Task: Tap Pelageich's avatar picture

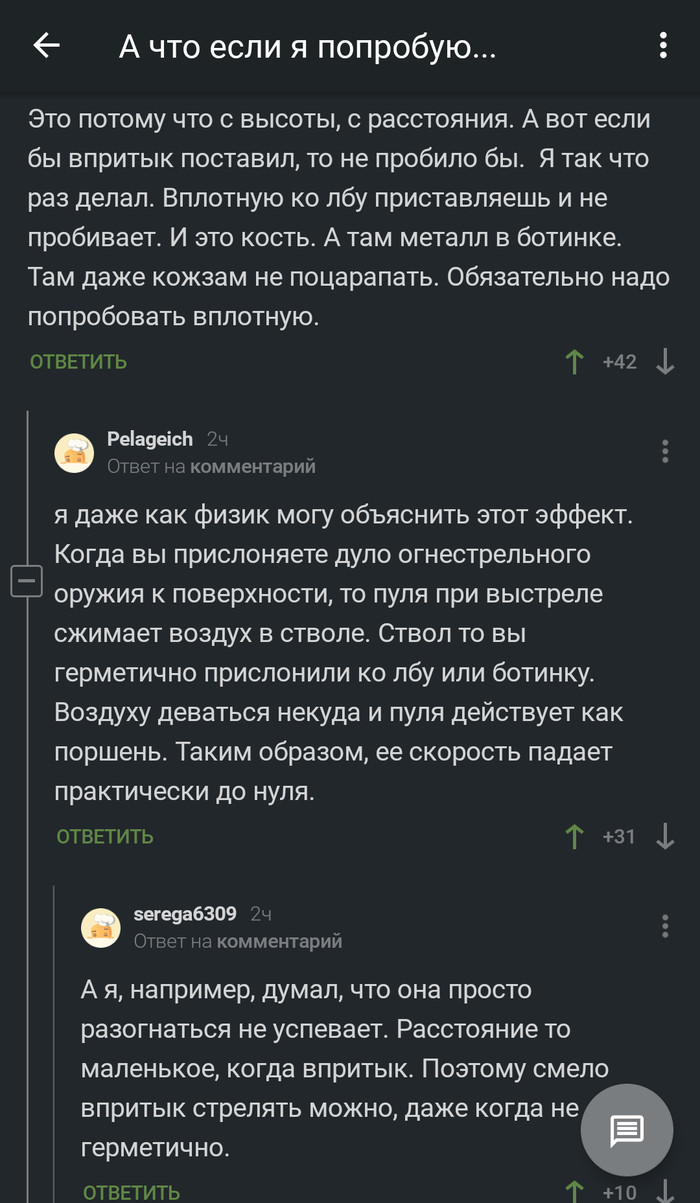Action: [74, 452]
